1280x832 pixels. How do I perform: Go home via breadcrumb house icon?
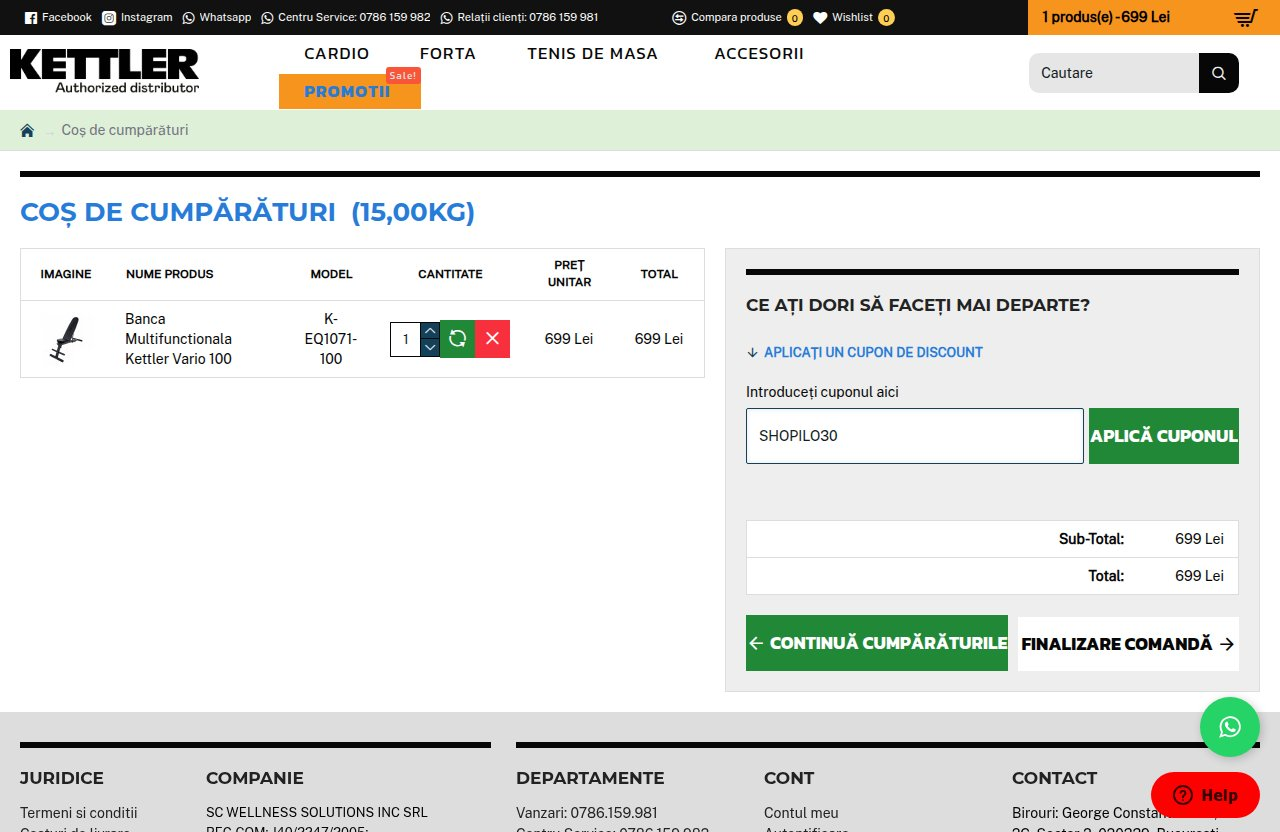27,130
